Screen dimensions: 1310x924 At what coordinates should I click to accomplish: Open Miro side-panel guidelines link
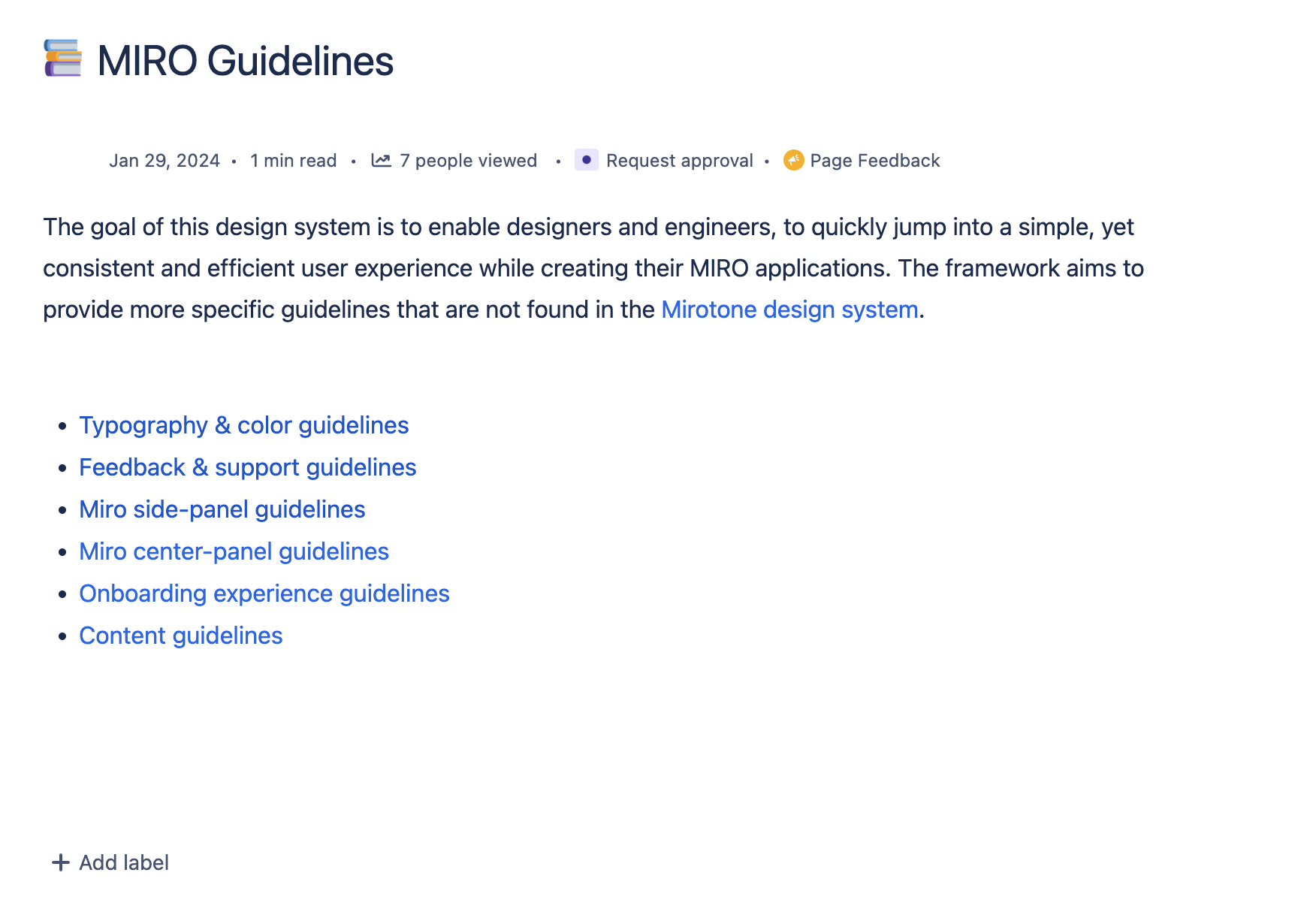[x=222, y=509]
